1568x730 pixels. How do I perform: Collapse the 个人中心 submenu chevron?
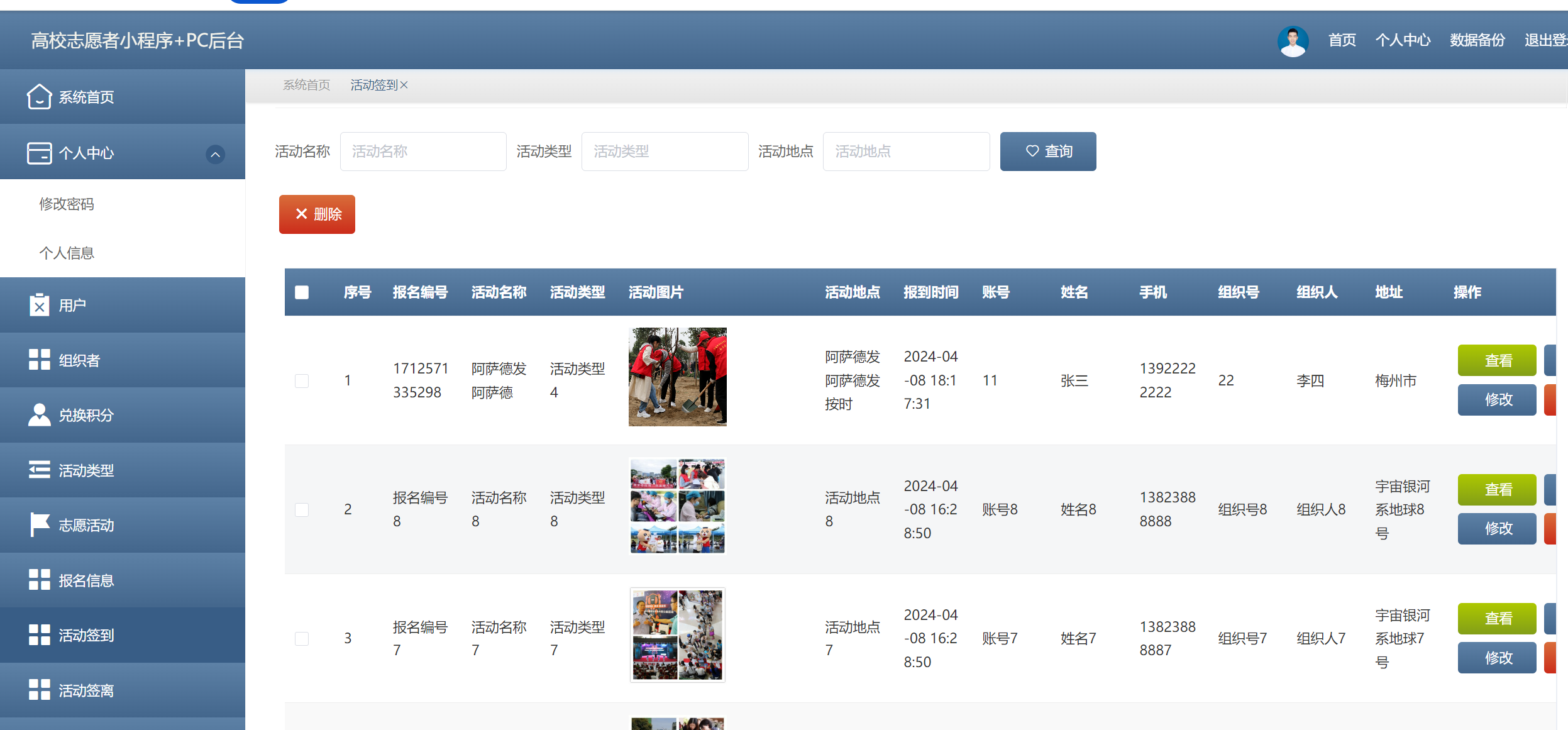point(215,154)
